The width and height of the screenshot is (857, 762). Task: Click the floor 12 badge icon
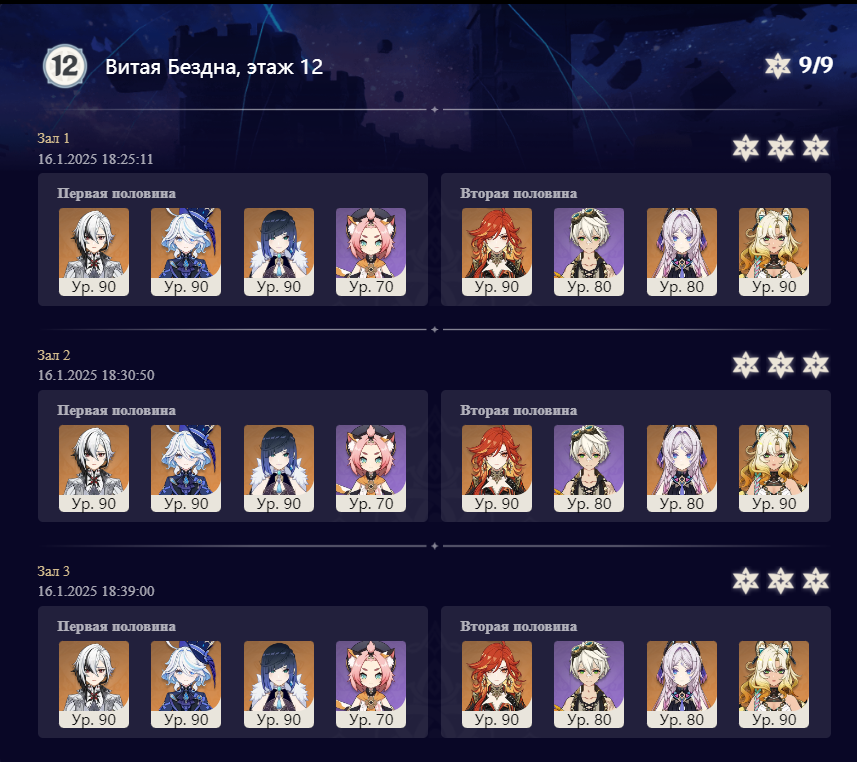click(x=64, y=66)
